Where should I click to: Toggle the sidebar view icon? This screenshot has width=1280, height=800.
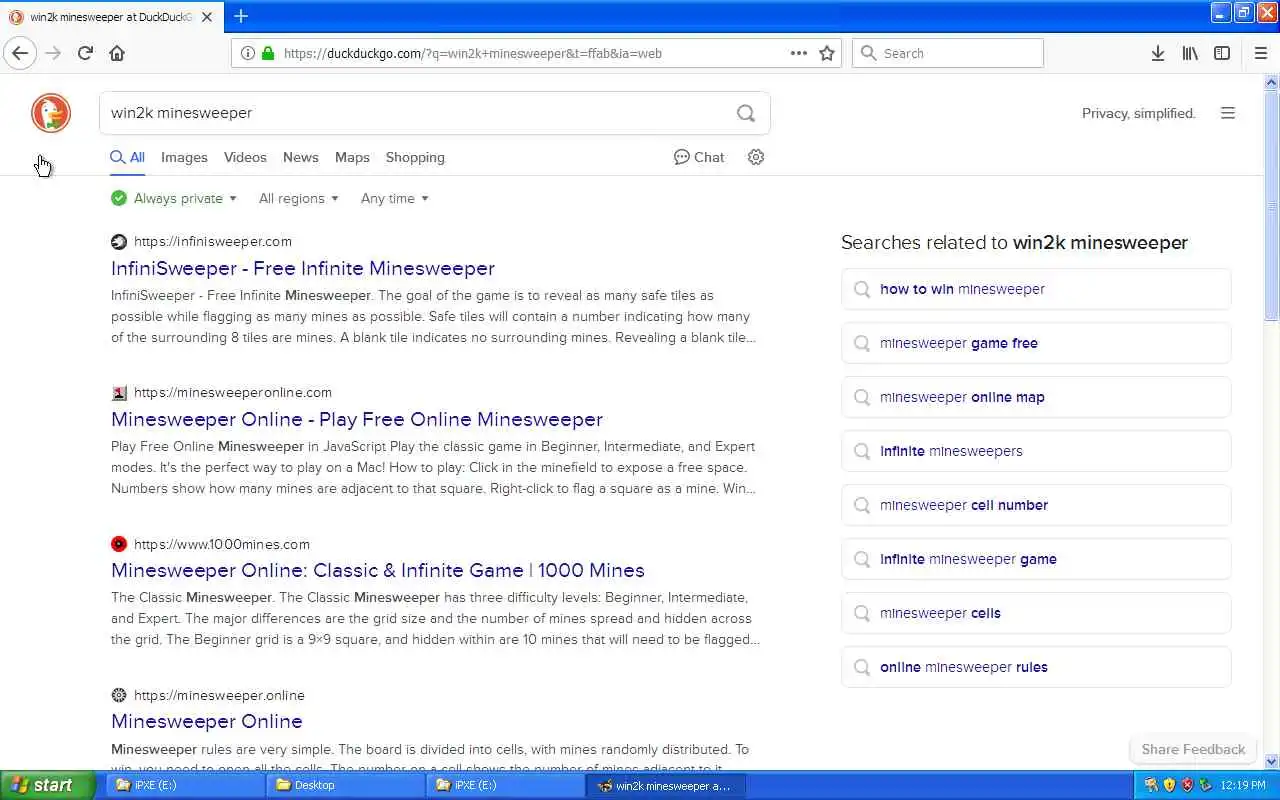coord(1222,53)
